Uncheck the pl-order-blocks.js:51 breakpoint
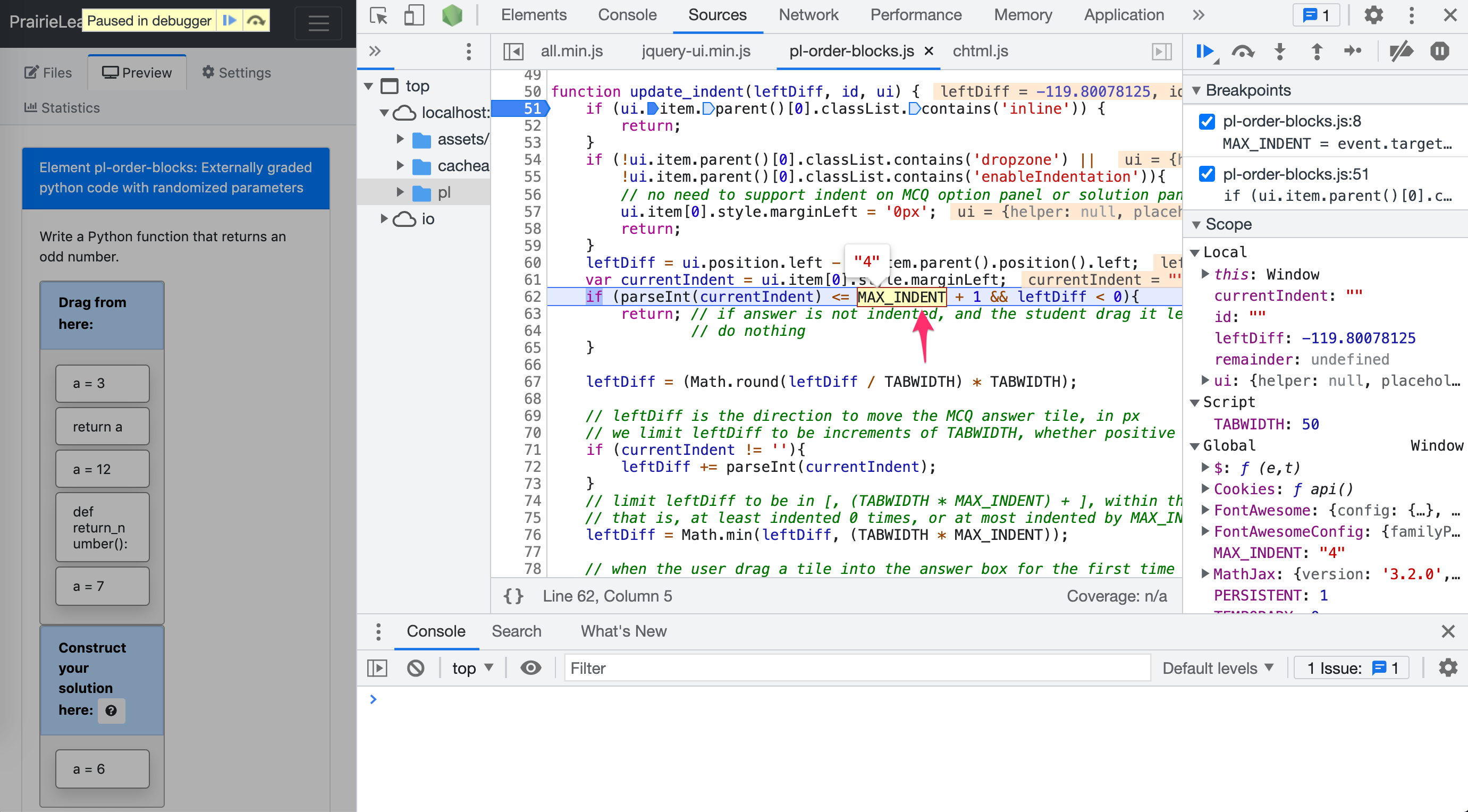The width and height of the screenshot is (1468, 812). (1207, 174)
